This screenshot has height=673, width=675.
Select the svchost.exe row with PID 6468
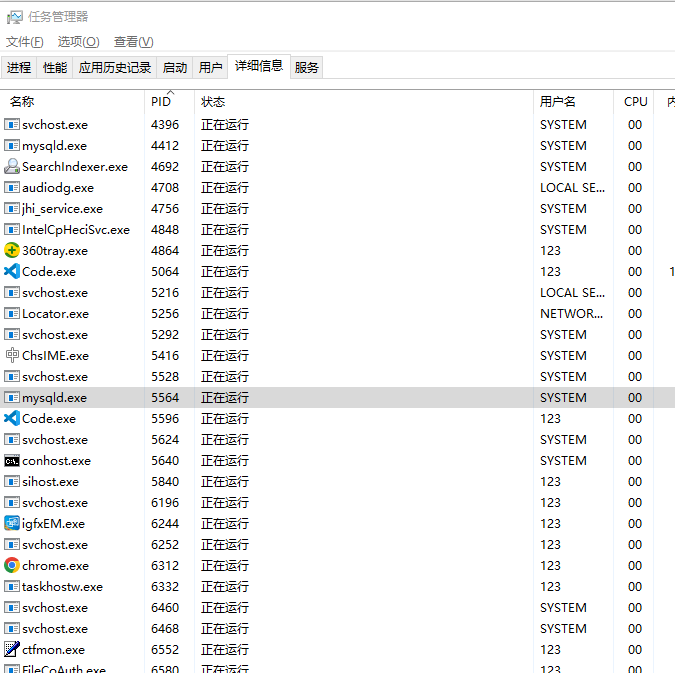tap(338, 628)
